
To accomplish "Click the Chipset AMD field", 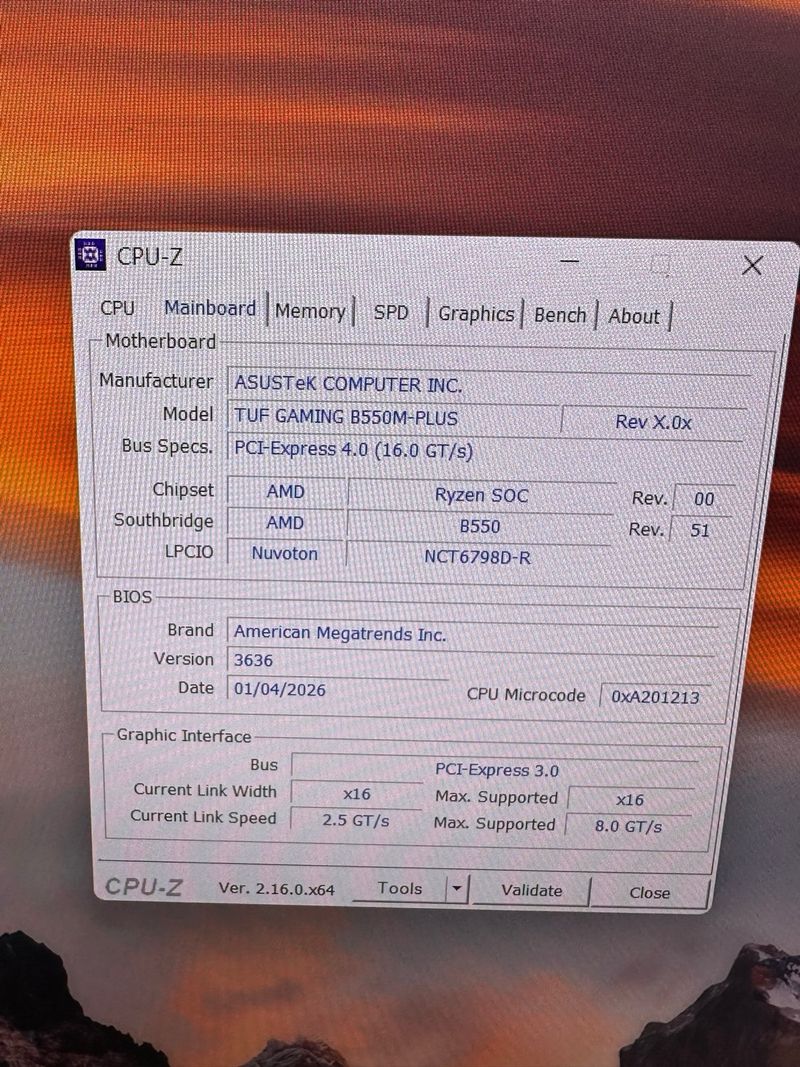I will [x=286, y=491].
